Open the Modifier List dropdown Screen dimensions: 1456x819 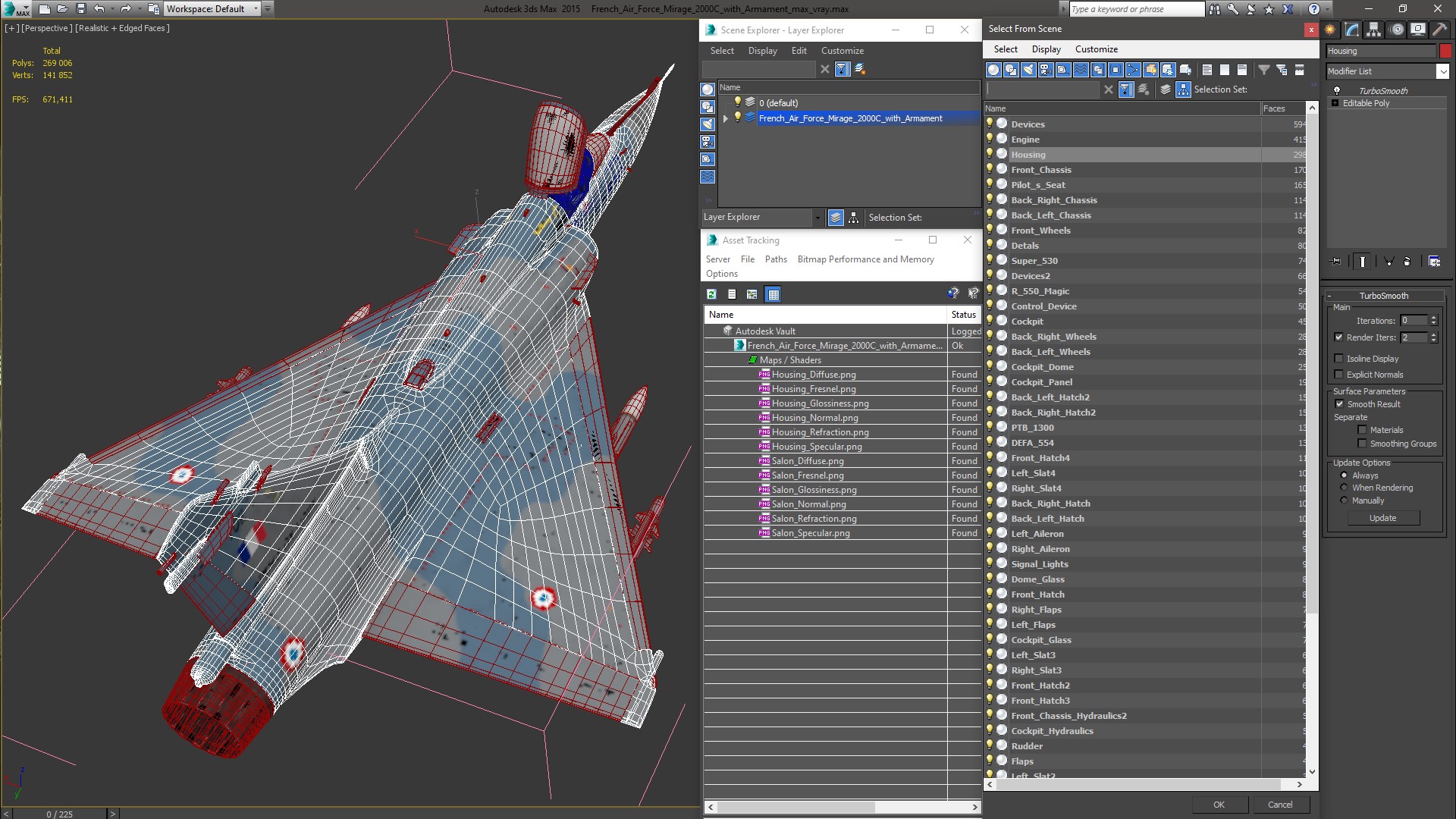[1442, 71]
